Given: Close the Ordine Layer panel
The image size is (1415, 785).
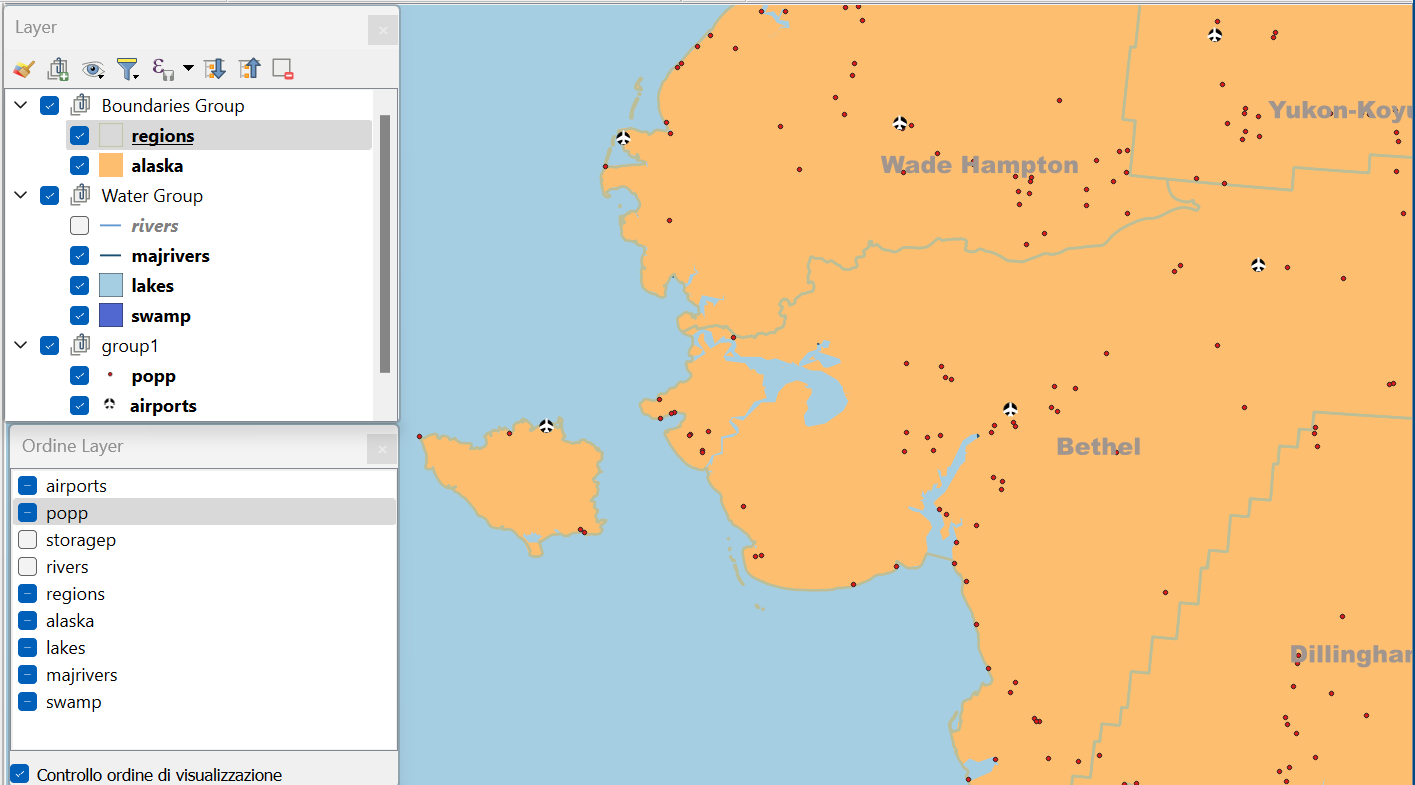Looking at the screenshot, I should pos(383,450).
